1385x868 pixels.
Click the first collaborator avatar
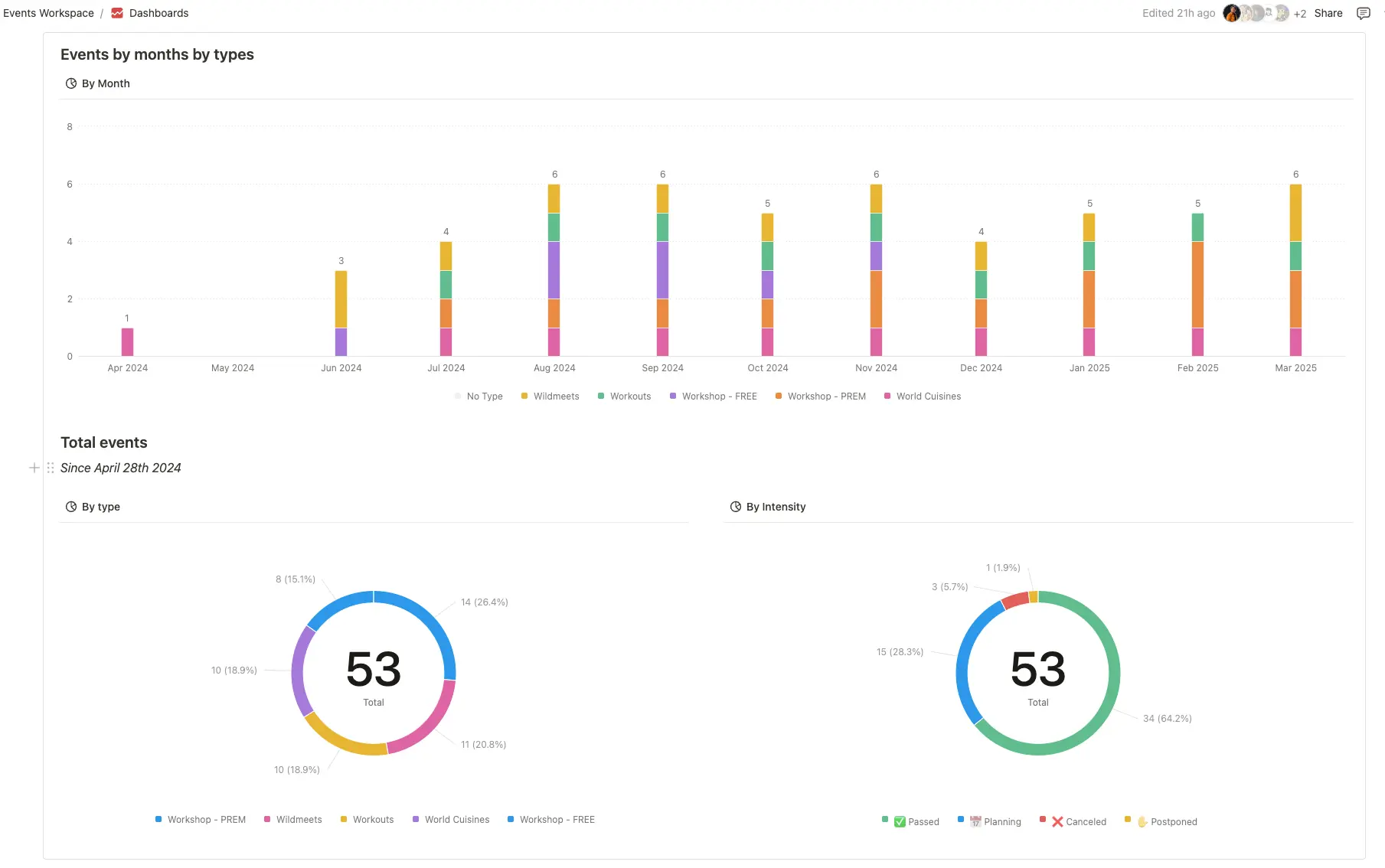pyautogui.click(x=1231, y=13)
